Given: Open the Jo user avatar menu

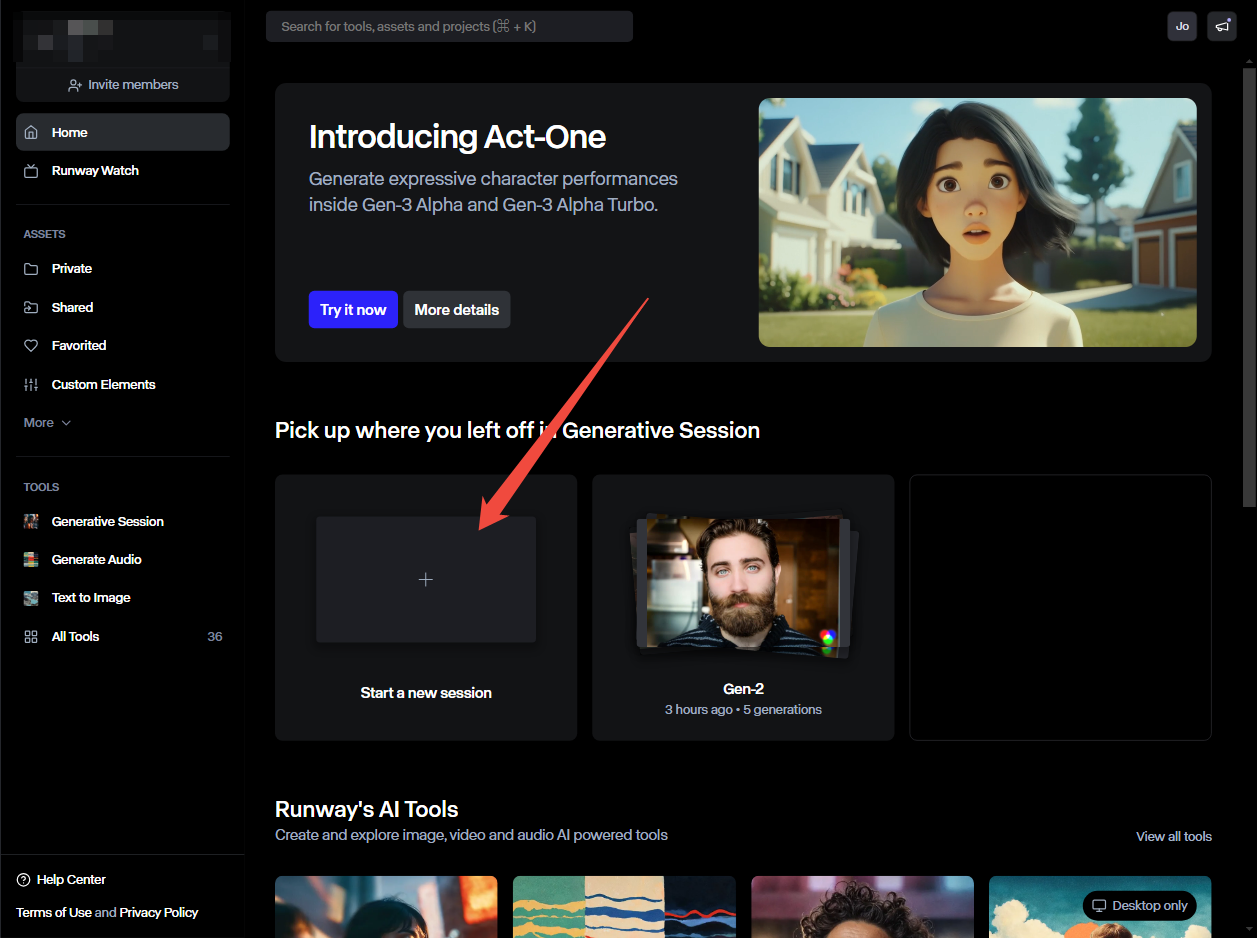Looking at the screenshot, I should click(1182, 26).
